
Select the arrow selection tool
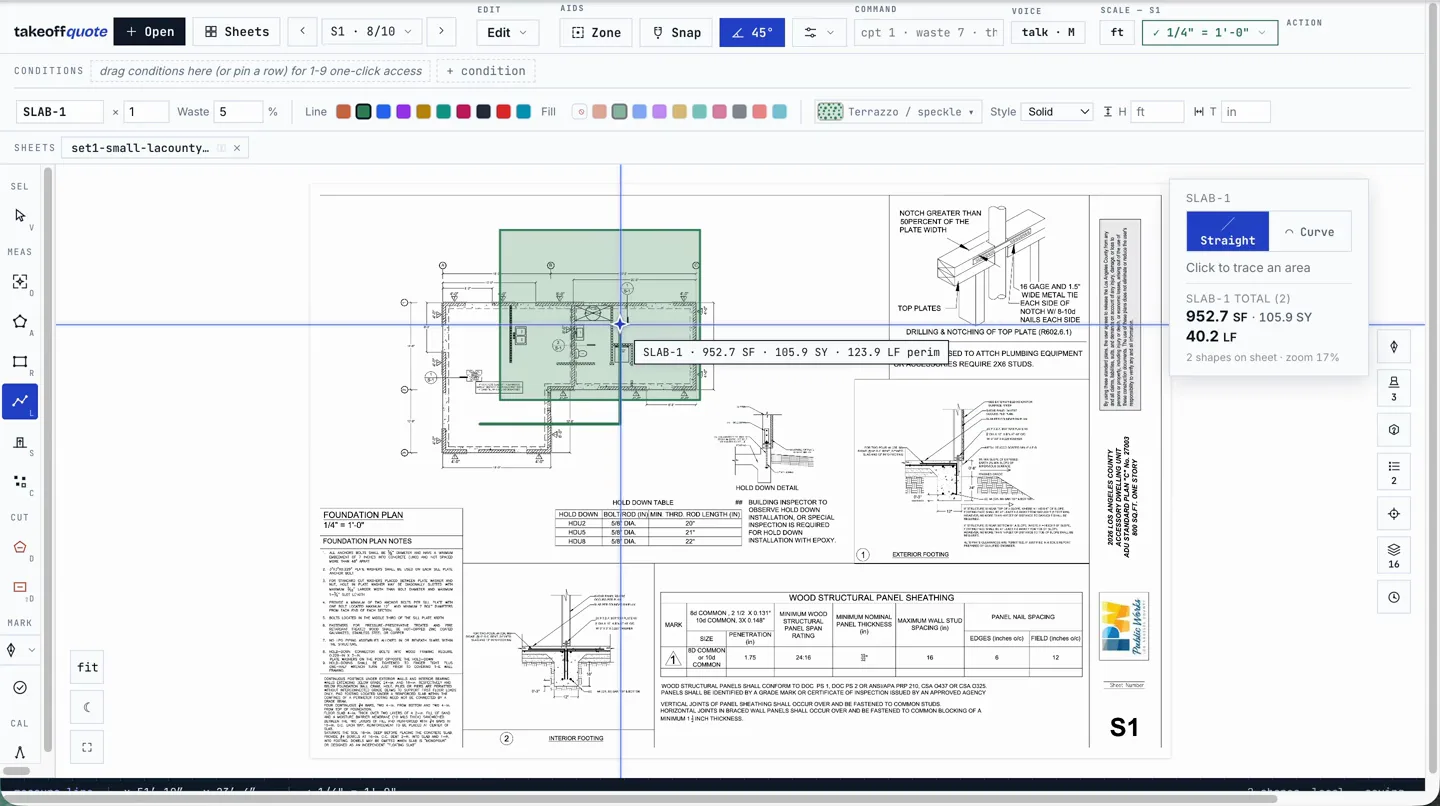pos(20,216)
